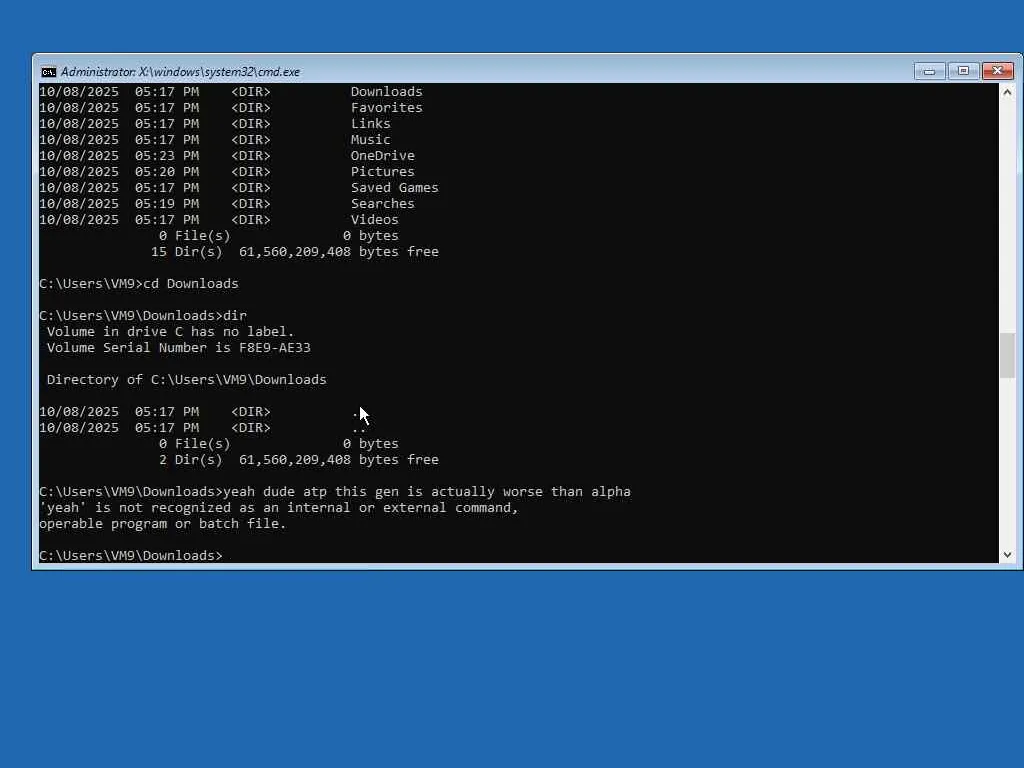Image resolution: width=1024 pixels, height=768 pixels.
Task: Click the scrollbar down arrow
Action: 1007,554
